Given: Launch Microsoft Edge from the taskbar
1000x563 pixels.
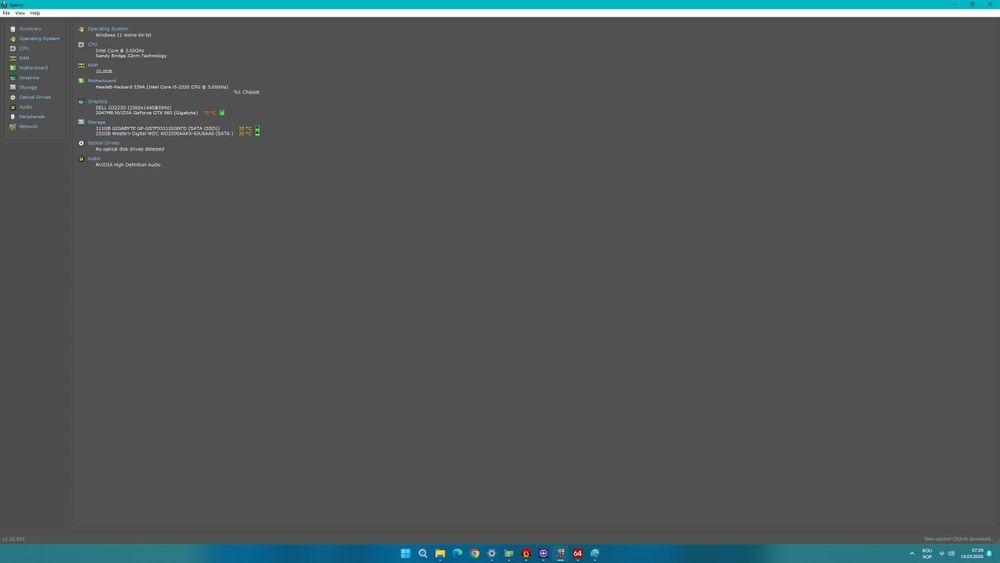Looking at the screenshot, I should pyautogui.click(x=457, y=553).
